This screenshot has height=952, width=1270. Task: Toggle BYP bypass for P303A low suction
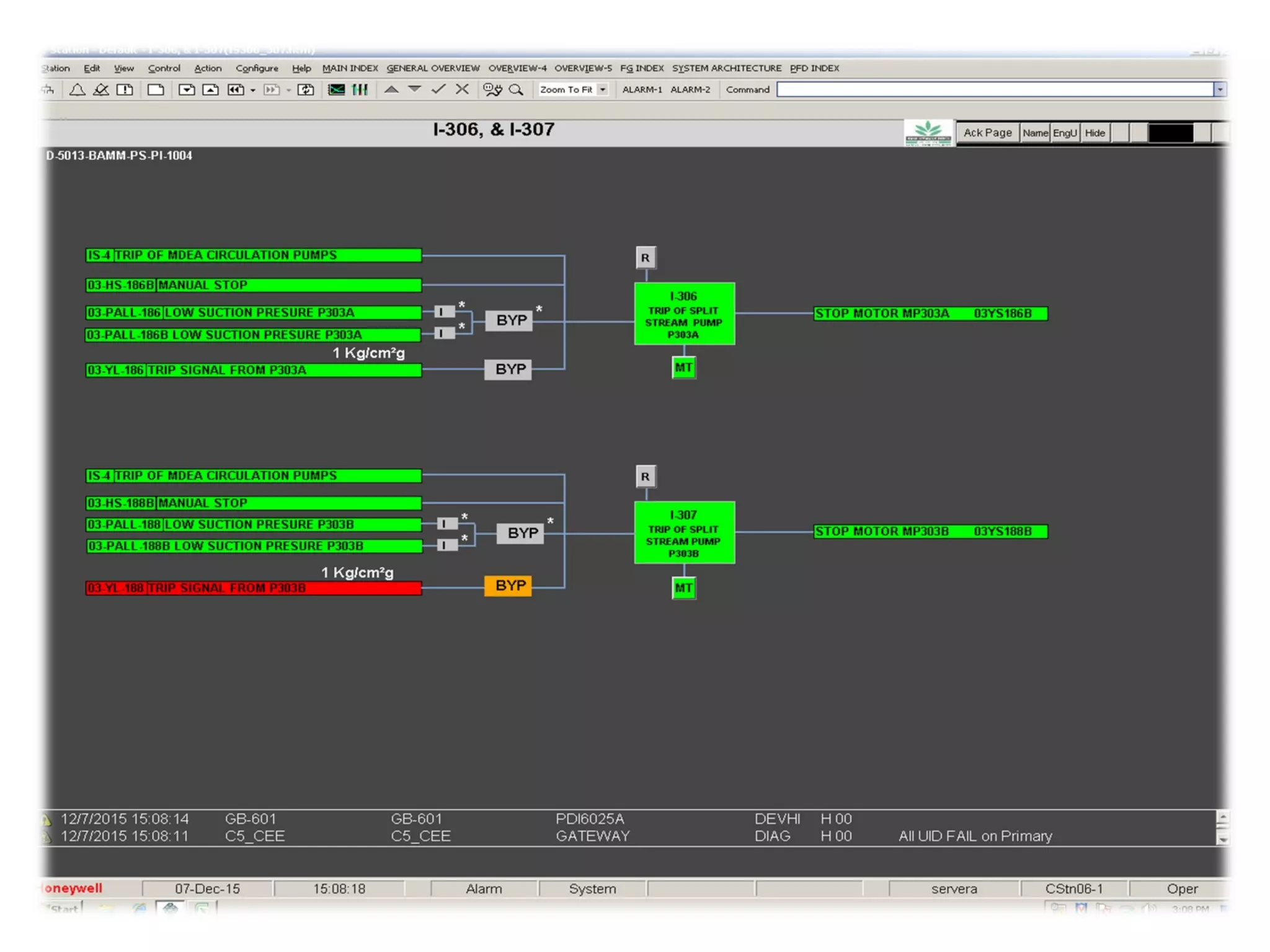pyautogui.click(x=509, y=320)
